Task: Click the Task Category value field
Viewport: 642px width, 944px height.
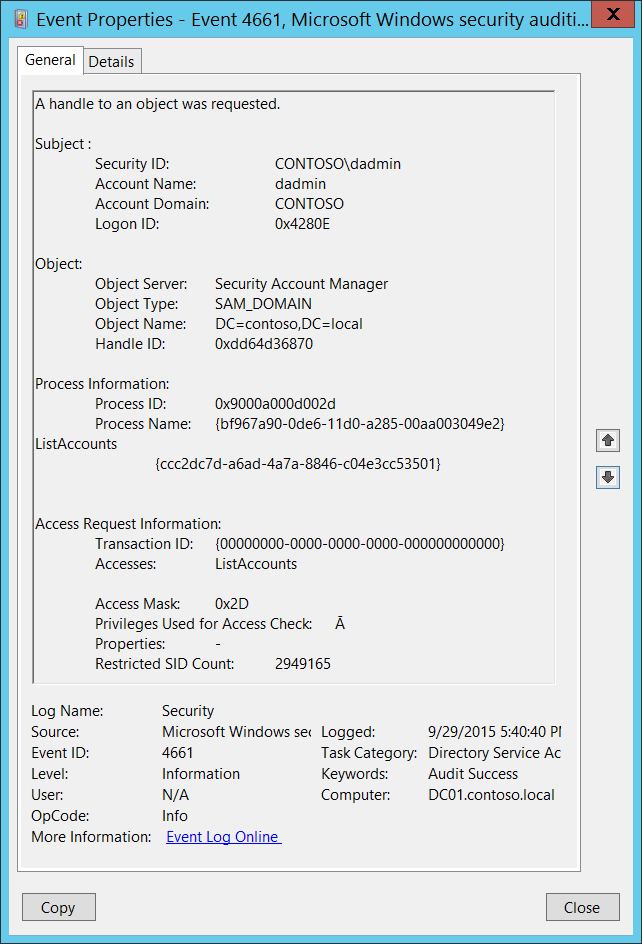Action: [x=494, y=753]
